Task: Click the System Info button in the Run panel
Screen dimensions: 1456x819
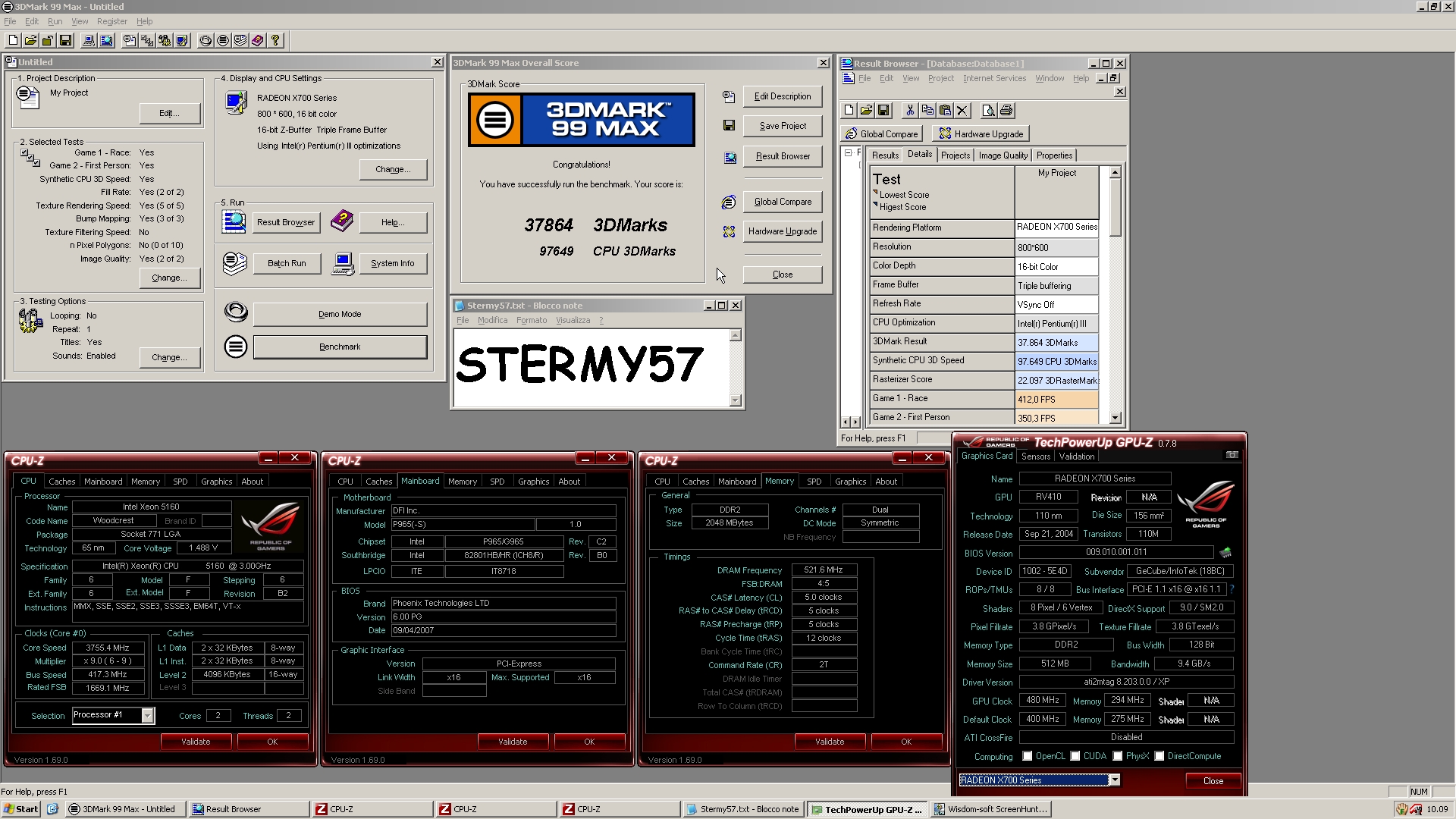Action: pyautogui.click(x=392, y=263)
